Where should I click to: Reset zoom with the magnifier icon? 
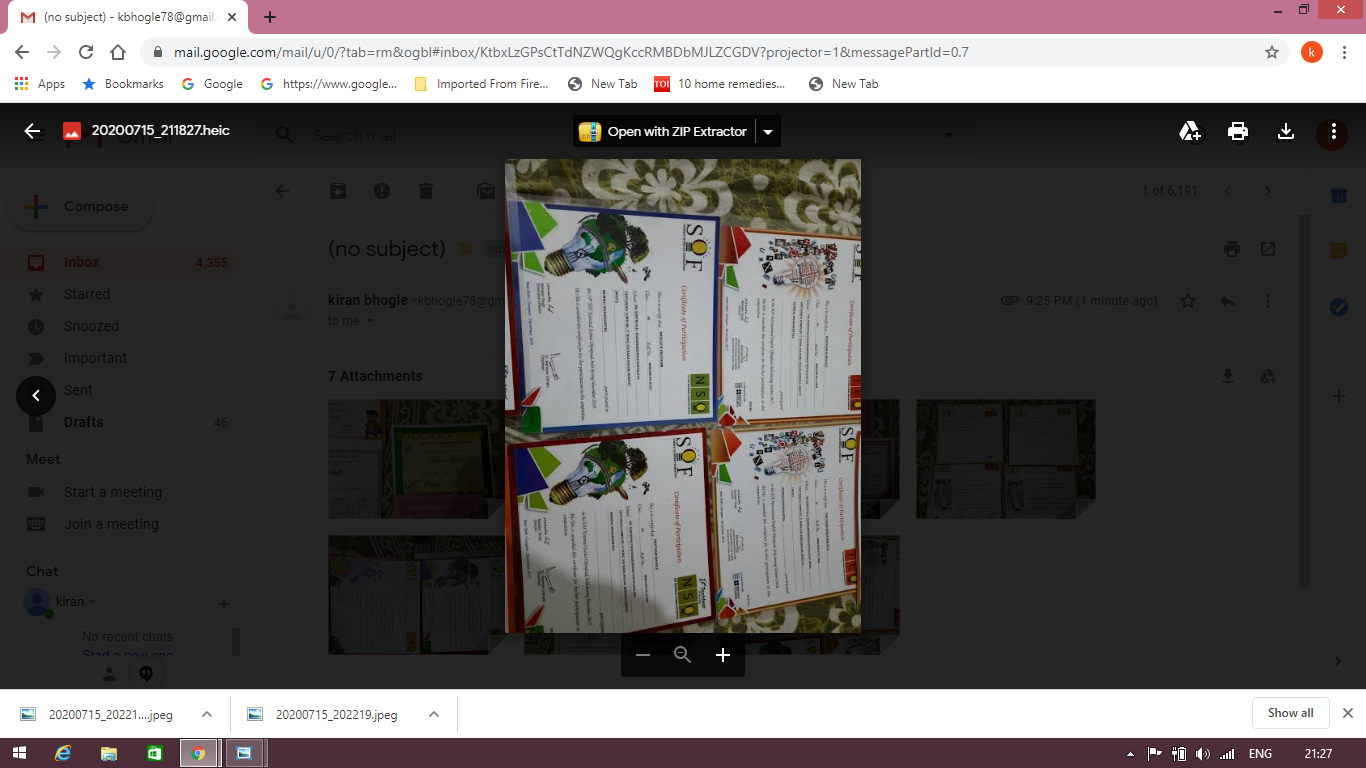(x=683, y=655)
